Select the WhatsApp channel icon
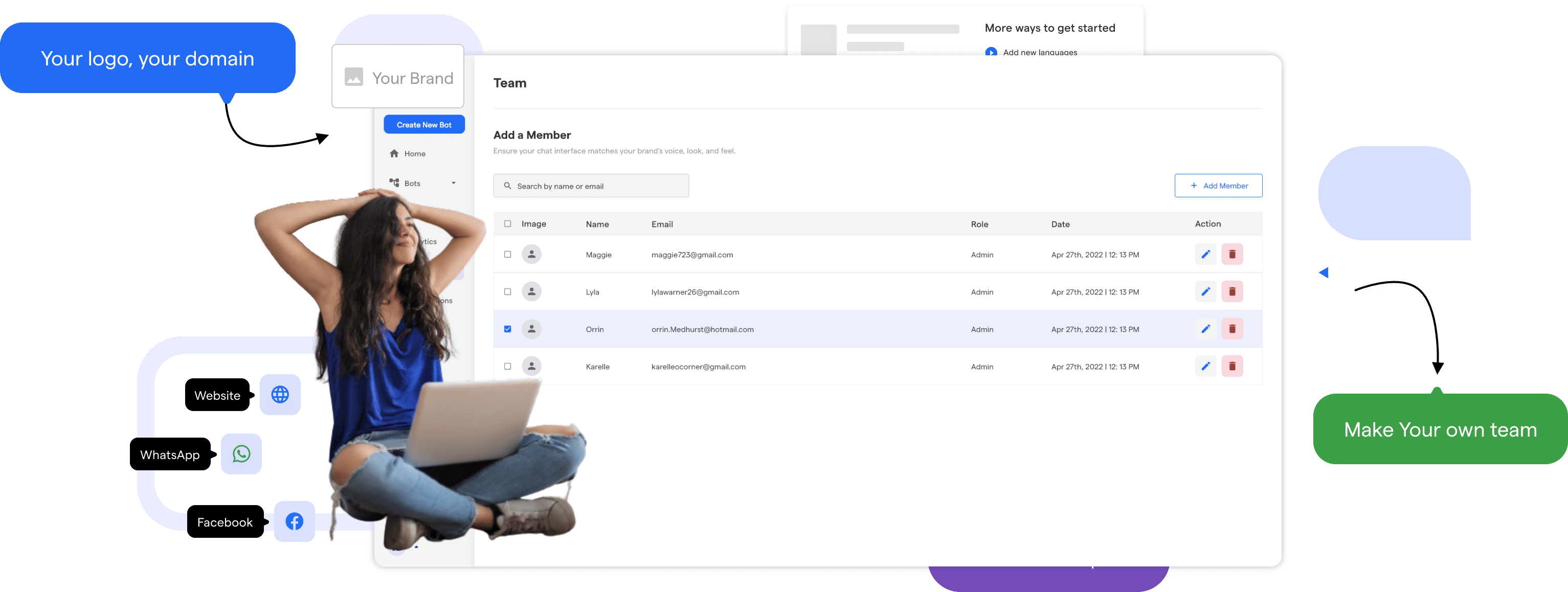1568x592 pixels. 241,453
